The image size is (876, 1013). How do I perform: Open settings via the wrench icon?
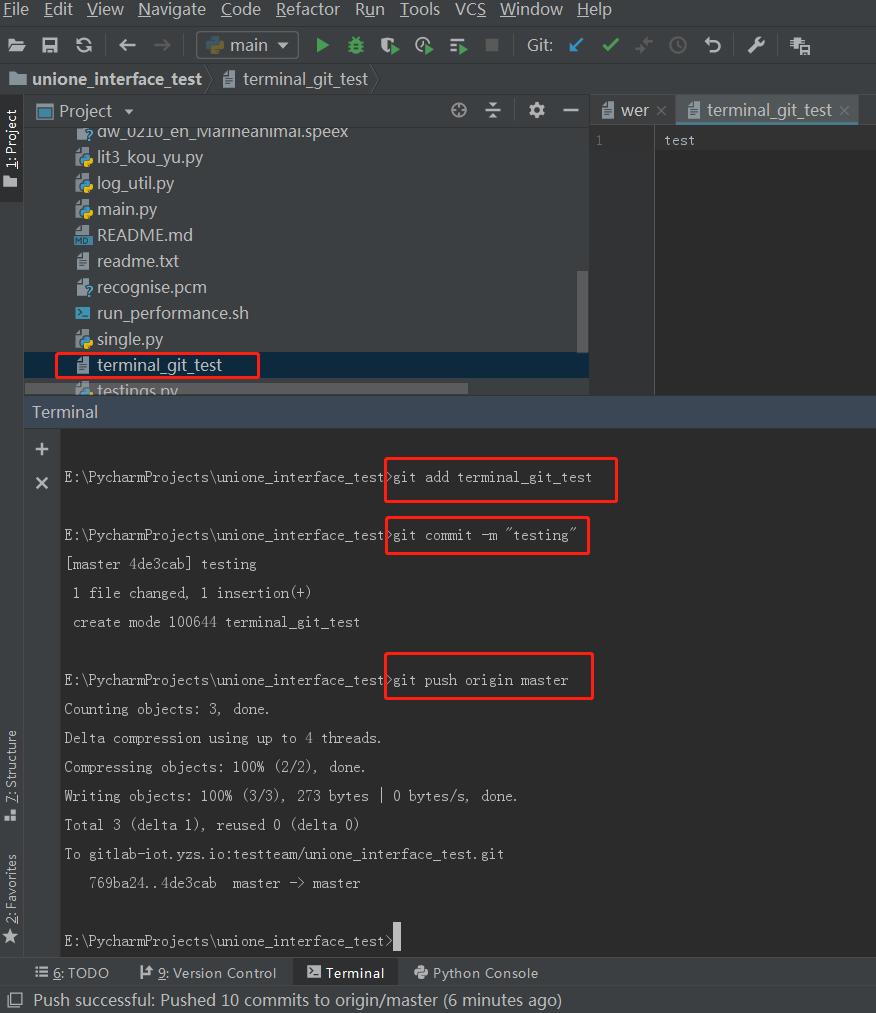[756, 45]
